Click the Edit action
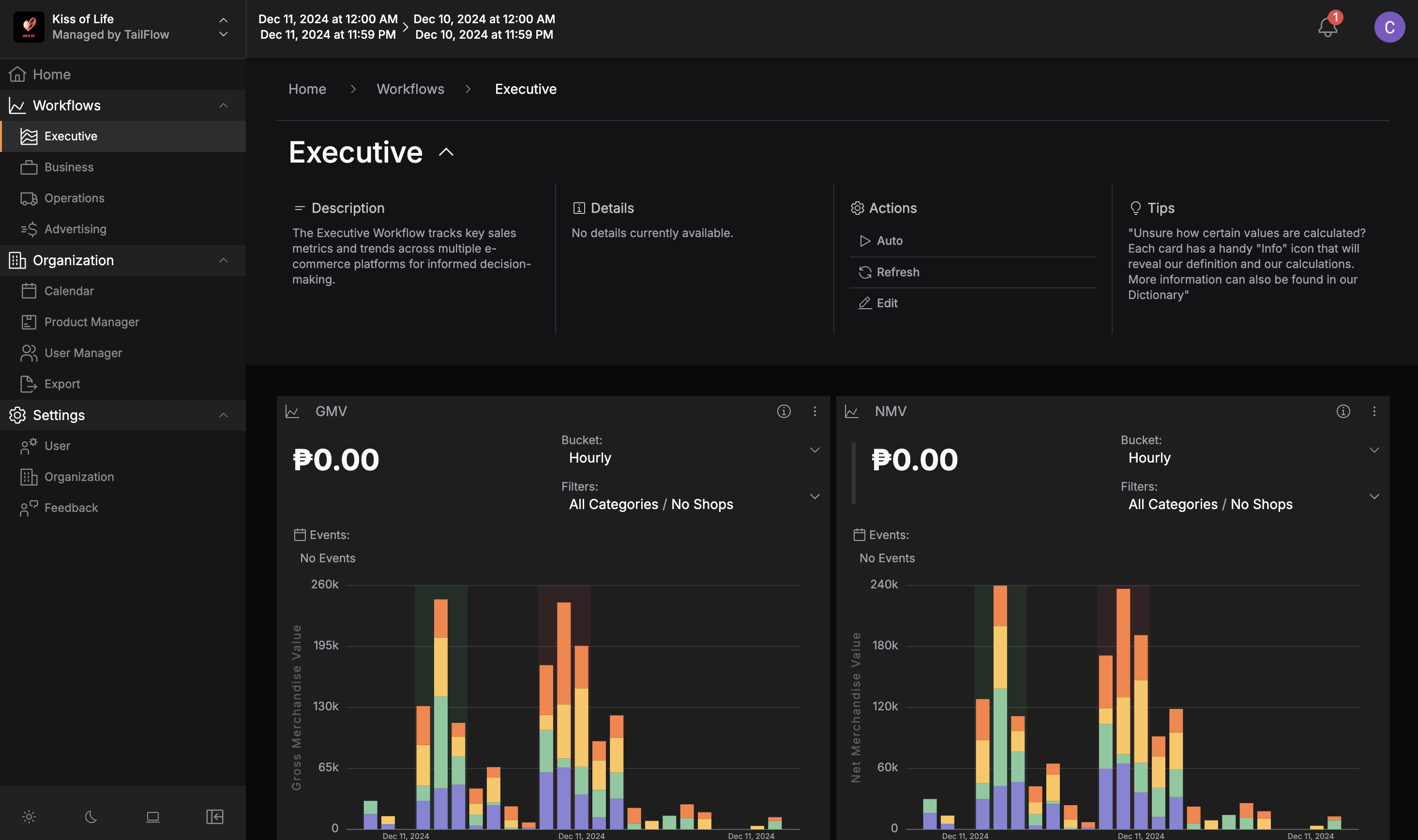1418x840 pixels. [x=972, y=303]
